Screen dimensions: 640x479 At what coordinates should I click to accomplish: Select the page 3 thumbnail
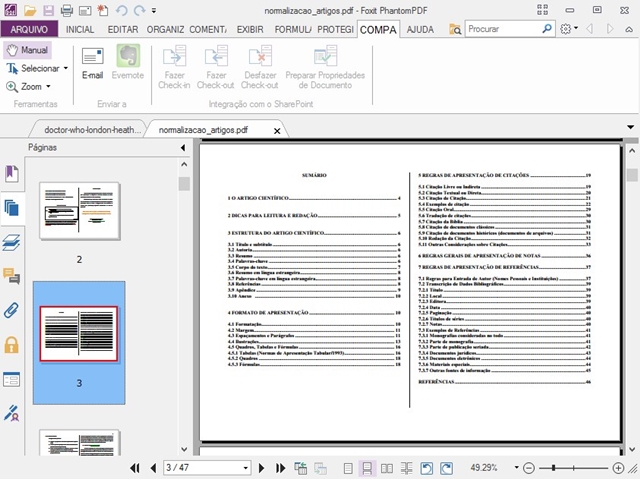tap(79, 334)
